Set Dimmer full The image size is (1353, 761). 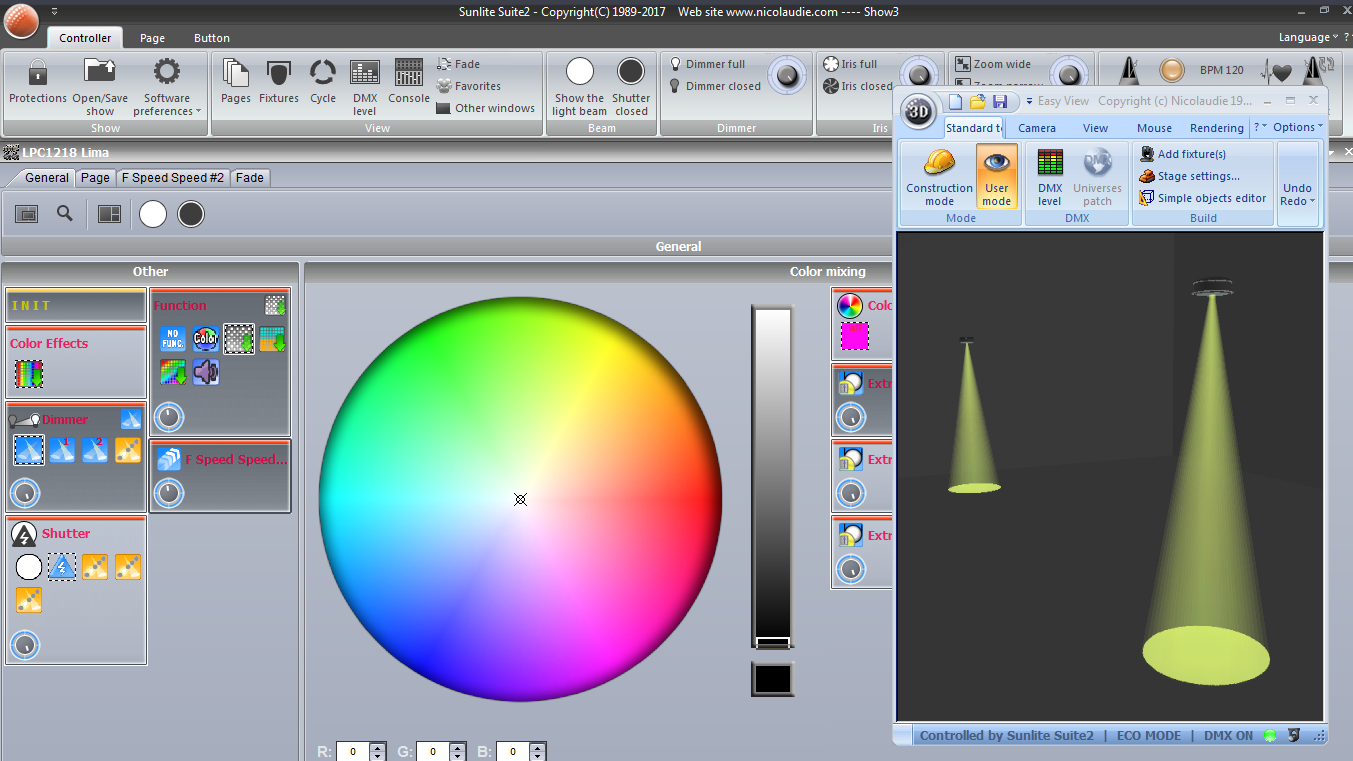point(707,64)
